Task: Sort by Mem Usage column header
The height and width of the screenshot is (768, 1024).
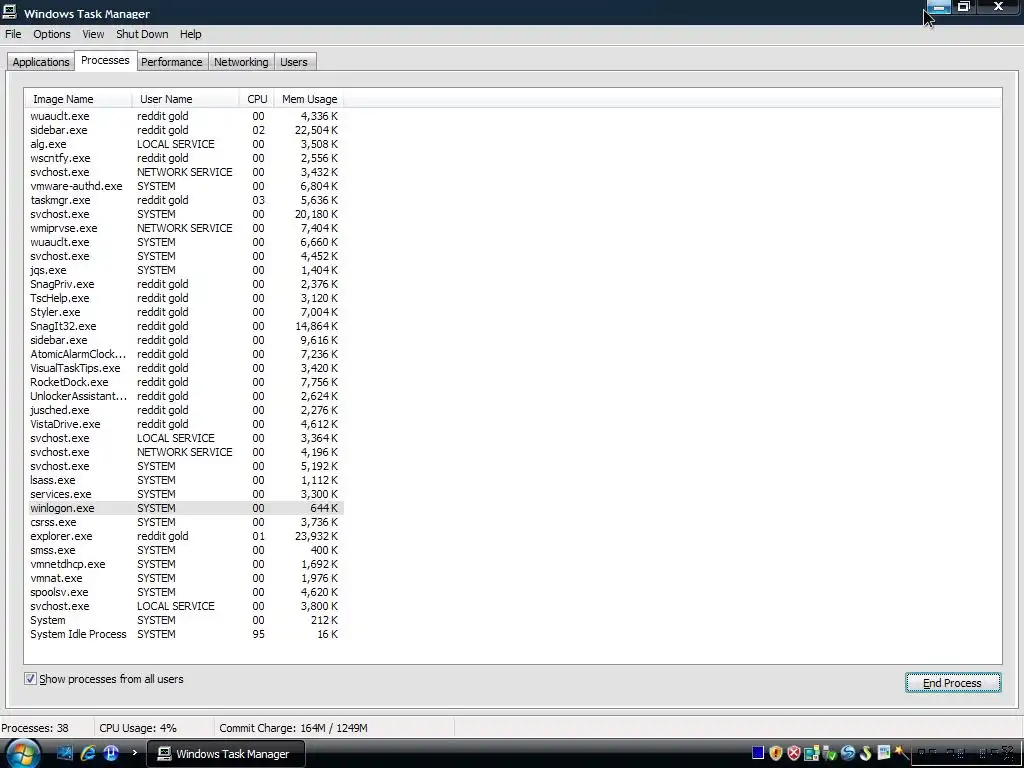Action: click(x=309, y=99)
